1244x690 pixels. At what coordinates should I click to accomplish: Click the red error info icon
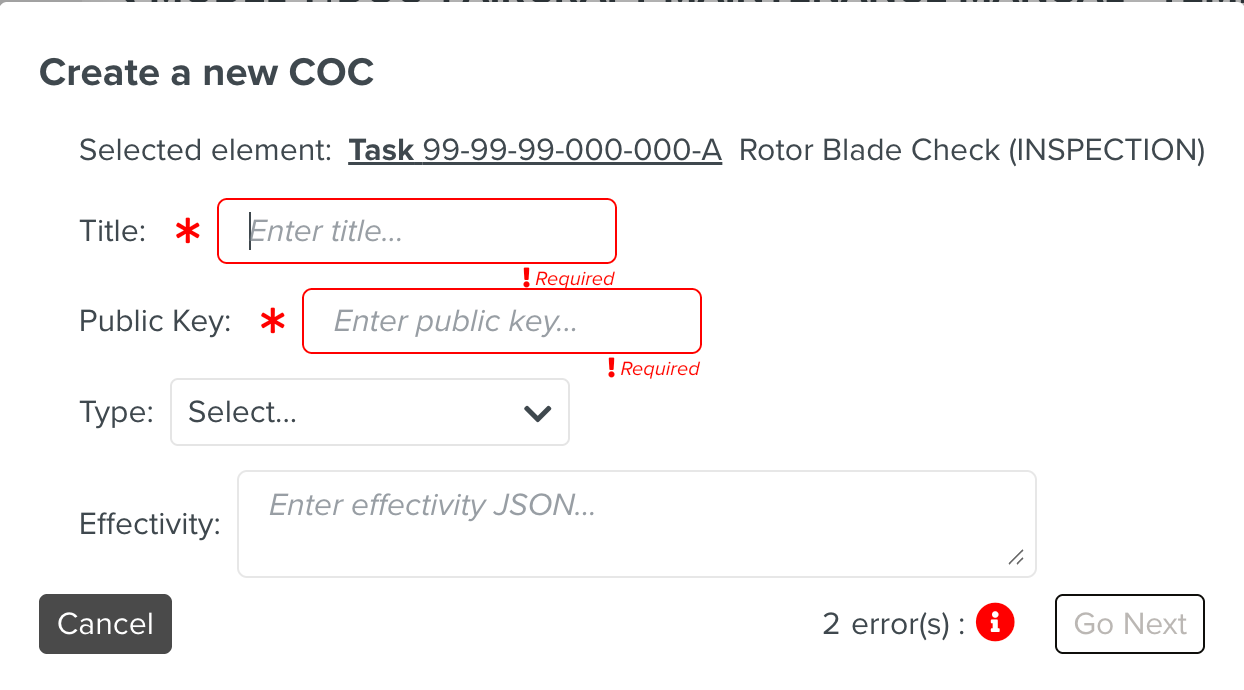coord(994,623)
